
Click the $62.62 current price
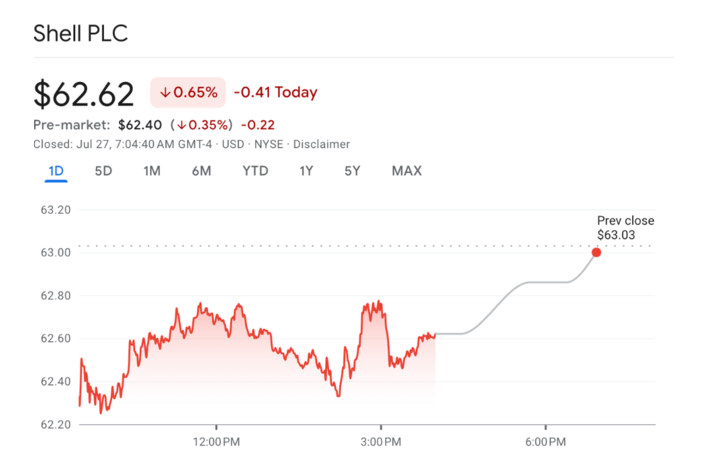(x=84, y=93)
